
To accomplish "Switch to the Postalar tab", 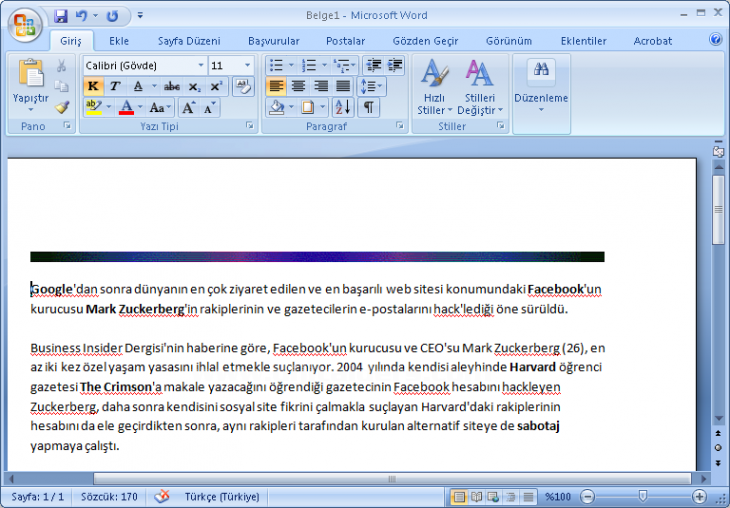I will (x=345, y=41).
